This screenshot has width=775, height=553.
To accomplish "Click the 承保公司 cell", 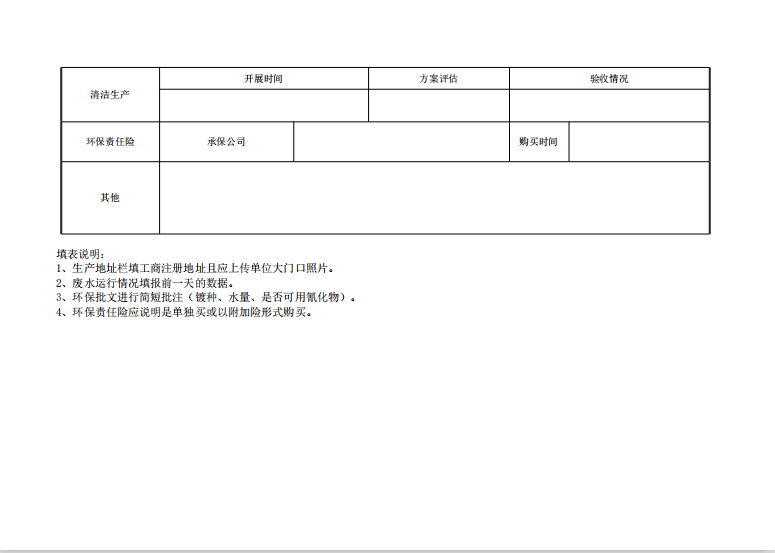I will [226, 142].
